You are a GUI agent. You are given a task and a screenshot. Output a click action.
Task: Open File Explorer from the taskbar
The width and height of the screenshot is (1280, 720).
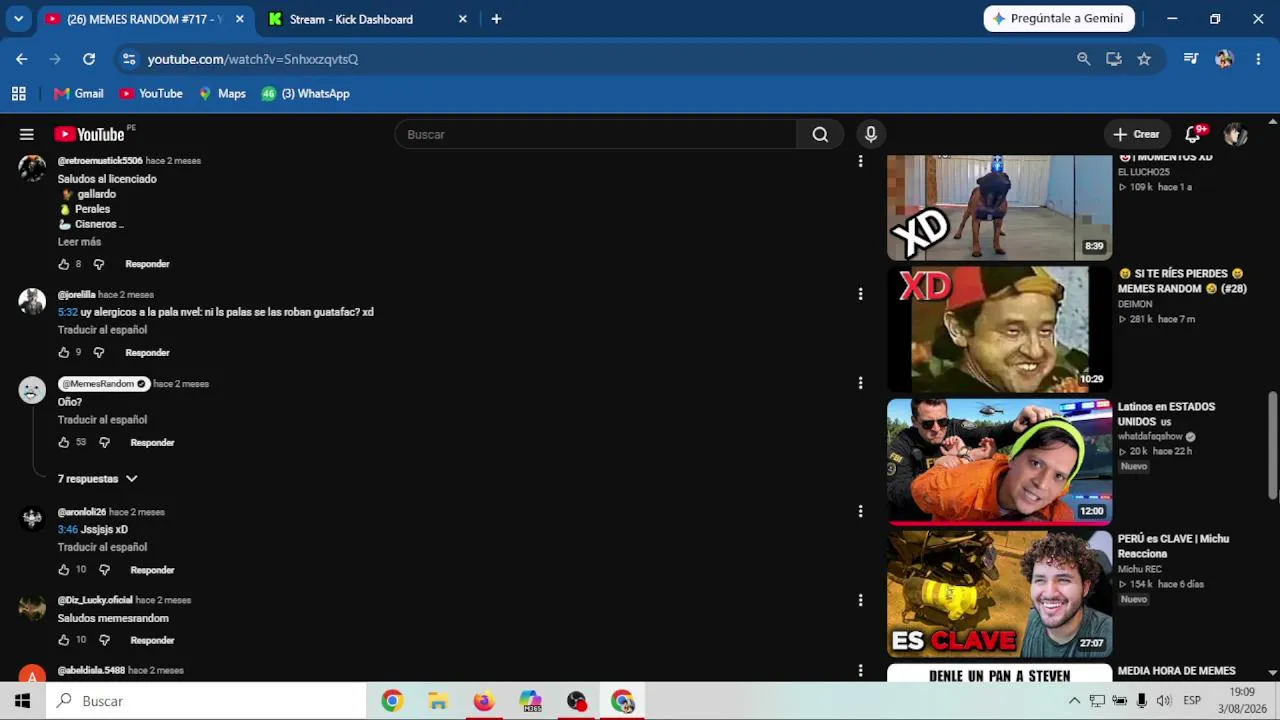(438, 701)
